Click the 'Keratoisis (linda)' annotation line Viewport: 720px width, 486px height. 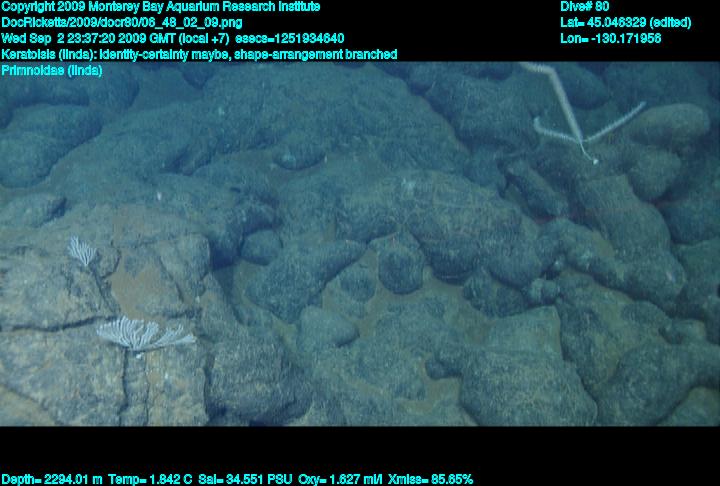click(x=199, y=55)
